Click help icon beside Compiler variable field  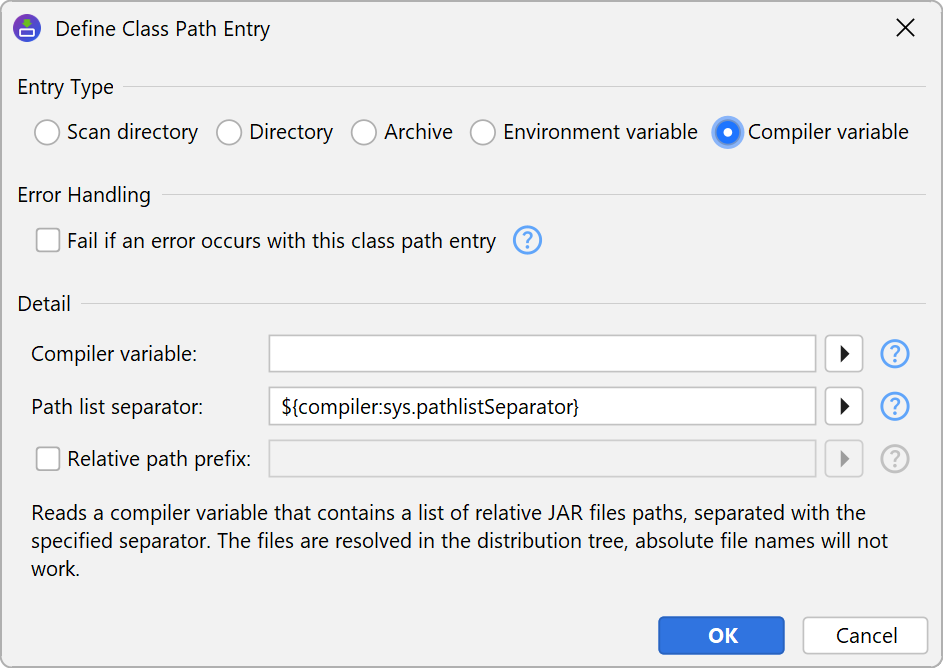[894, 353]
